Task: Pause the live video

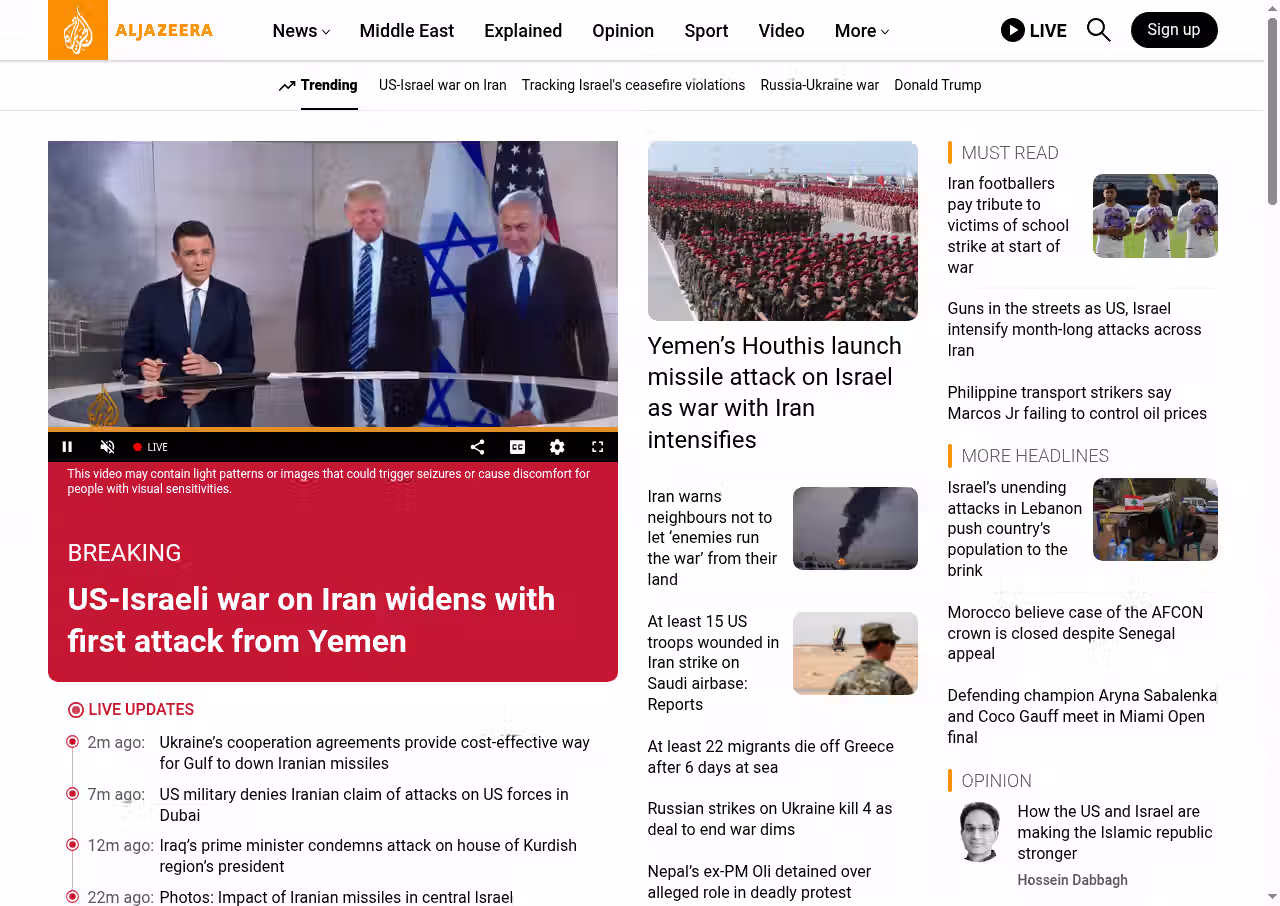Action: click(x=68, y=447)
